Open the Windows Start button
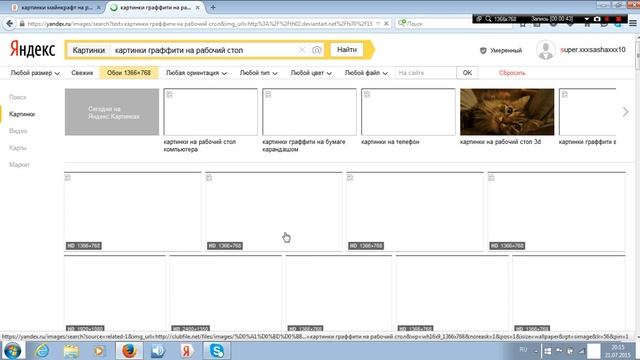The image size is (640, 360). pyautogui.click(x=12, y=351)
